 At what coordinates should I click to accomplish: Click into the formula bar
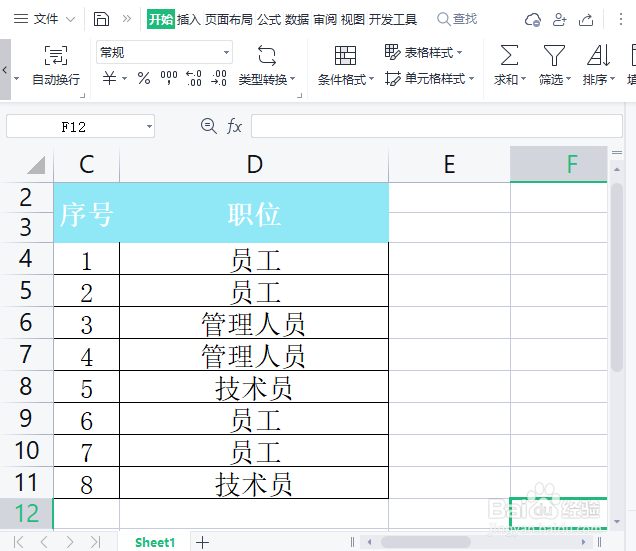[436, 126]
